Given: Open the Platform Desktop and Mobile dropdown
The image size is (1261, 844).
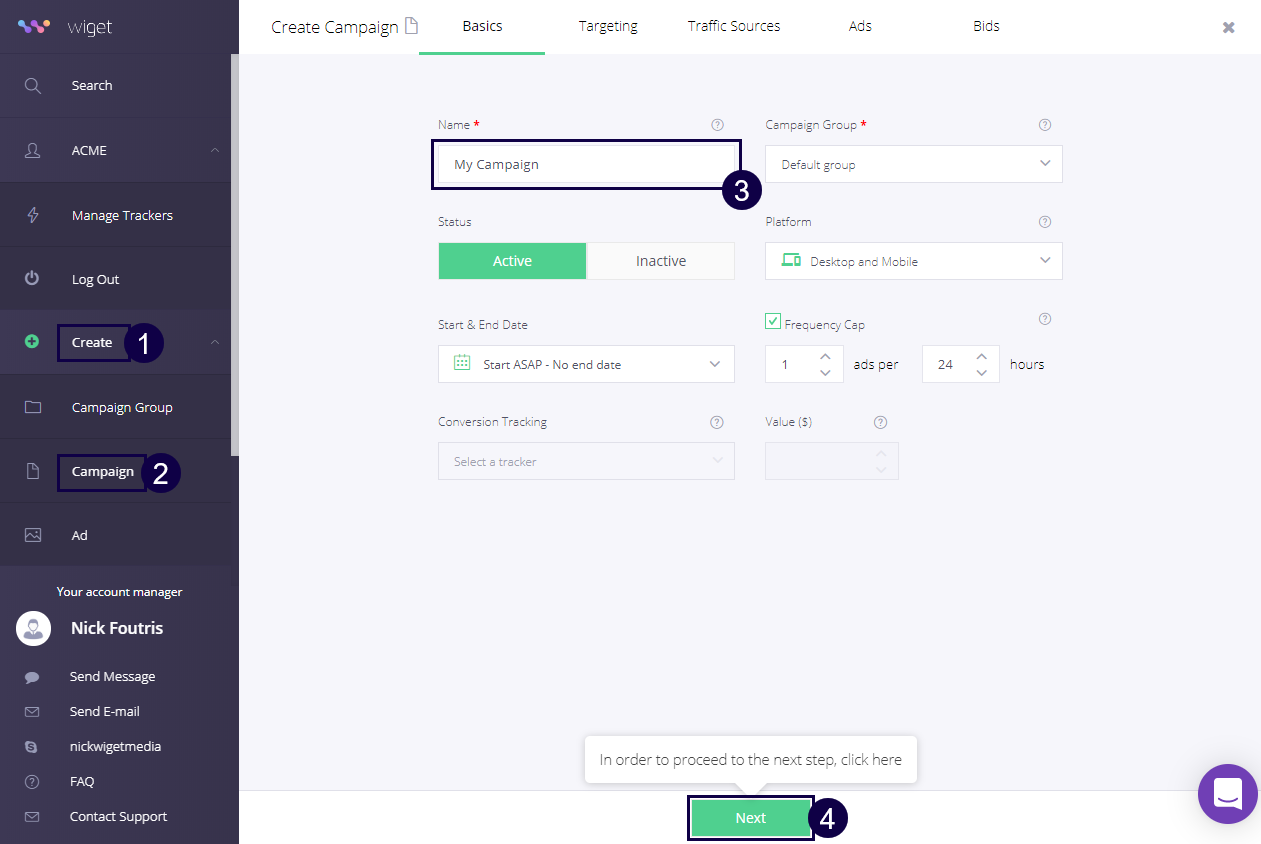Looking at the screenshot, I should (x=913, y=261).
